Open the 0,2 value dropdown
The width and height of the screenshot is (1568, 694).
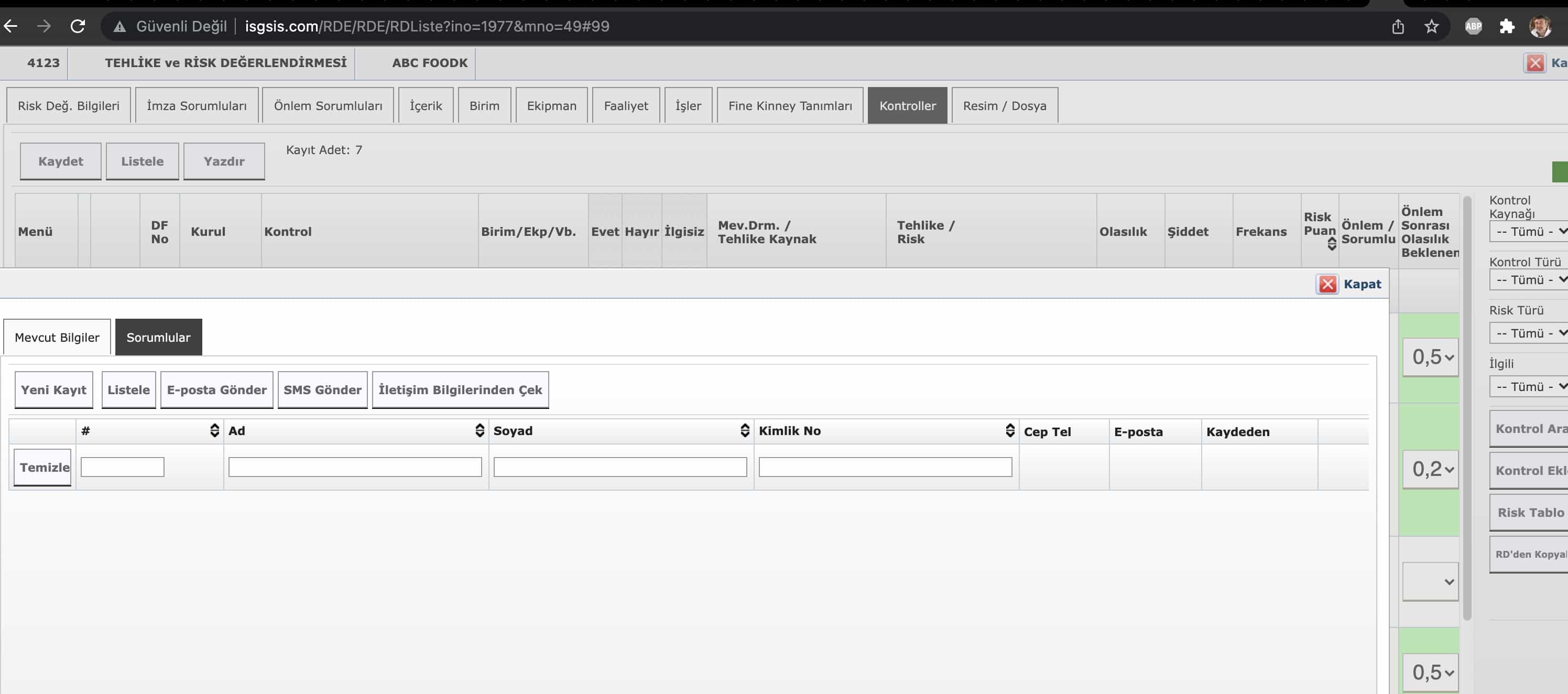[x=1431, y=469]
